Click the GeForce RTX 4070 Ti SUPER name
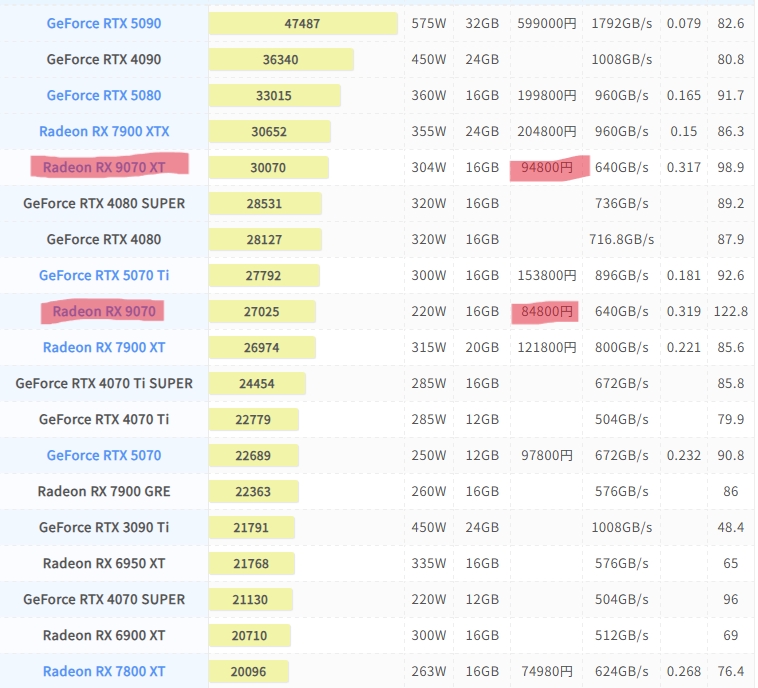The height and width of the screenshot is (688, 758). [104, 383]
